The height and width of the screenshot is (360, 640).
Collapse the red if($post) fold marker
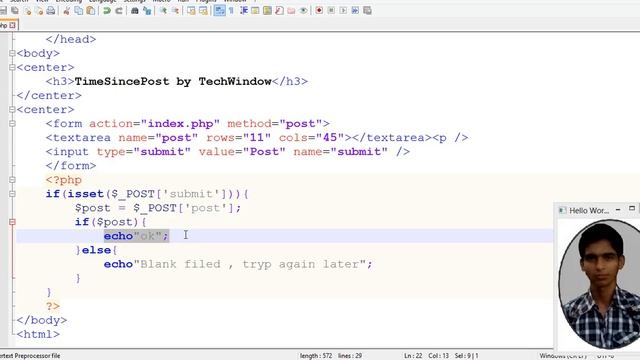pos(12,222)
